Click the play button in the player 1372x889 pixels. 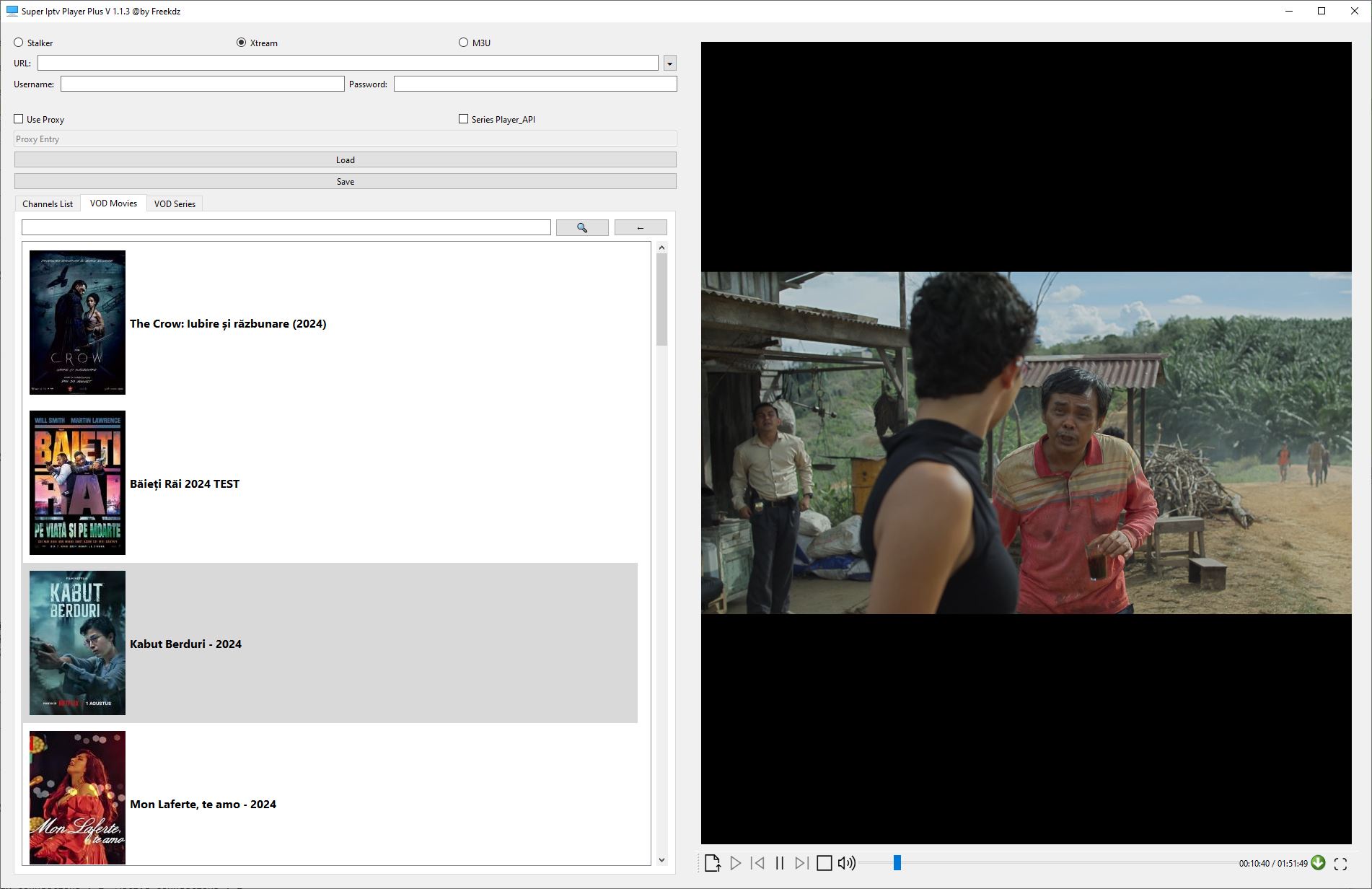[735, 863]
